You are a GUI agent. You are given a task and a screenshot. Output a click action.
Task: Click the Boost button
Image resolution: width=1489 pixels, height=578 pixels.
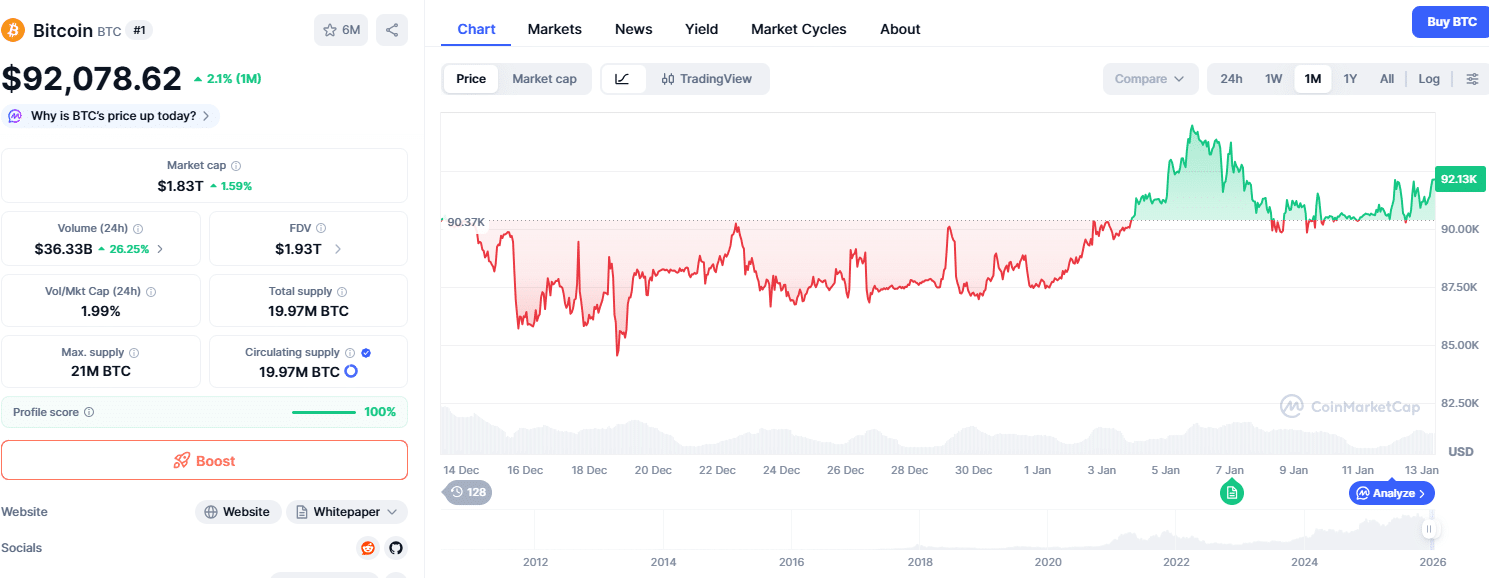(x=204, y=461)
